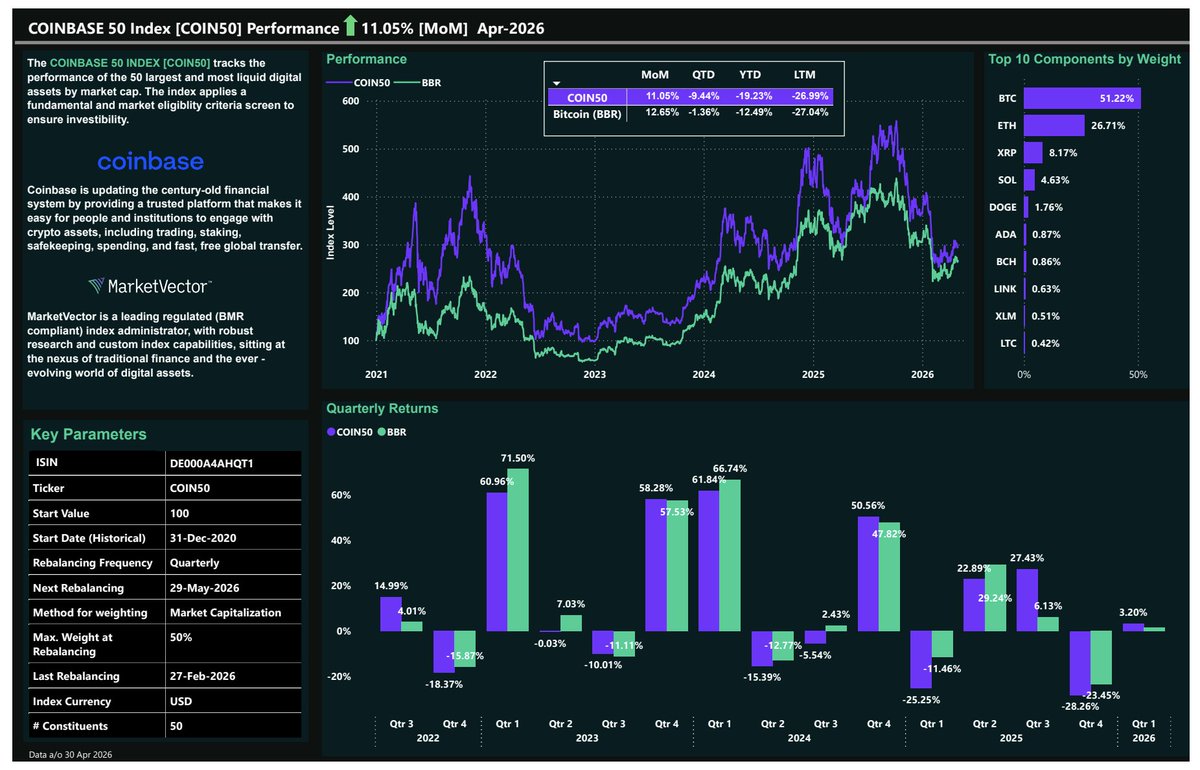
Task: Click the 60.96% COIN50 bar label
Action: pos(495,482)
